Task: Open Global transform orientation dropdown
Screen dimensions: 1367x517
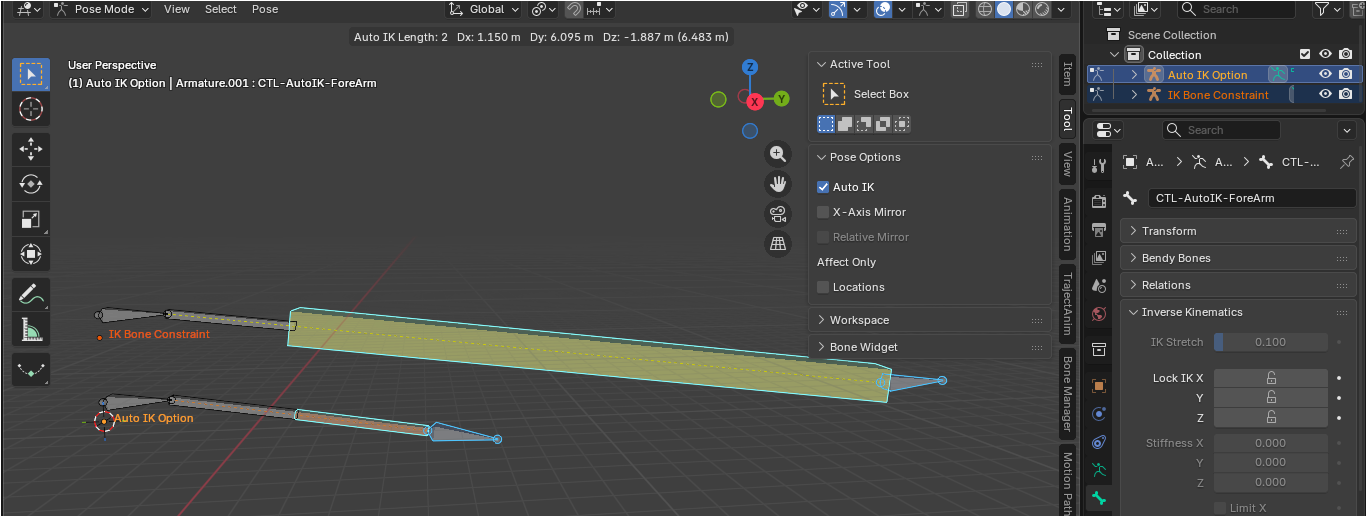Action: coord(484,9)
